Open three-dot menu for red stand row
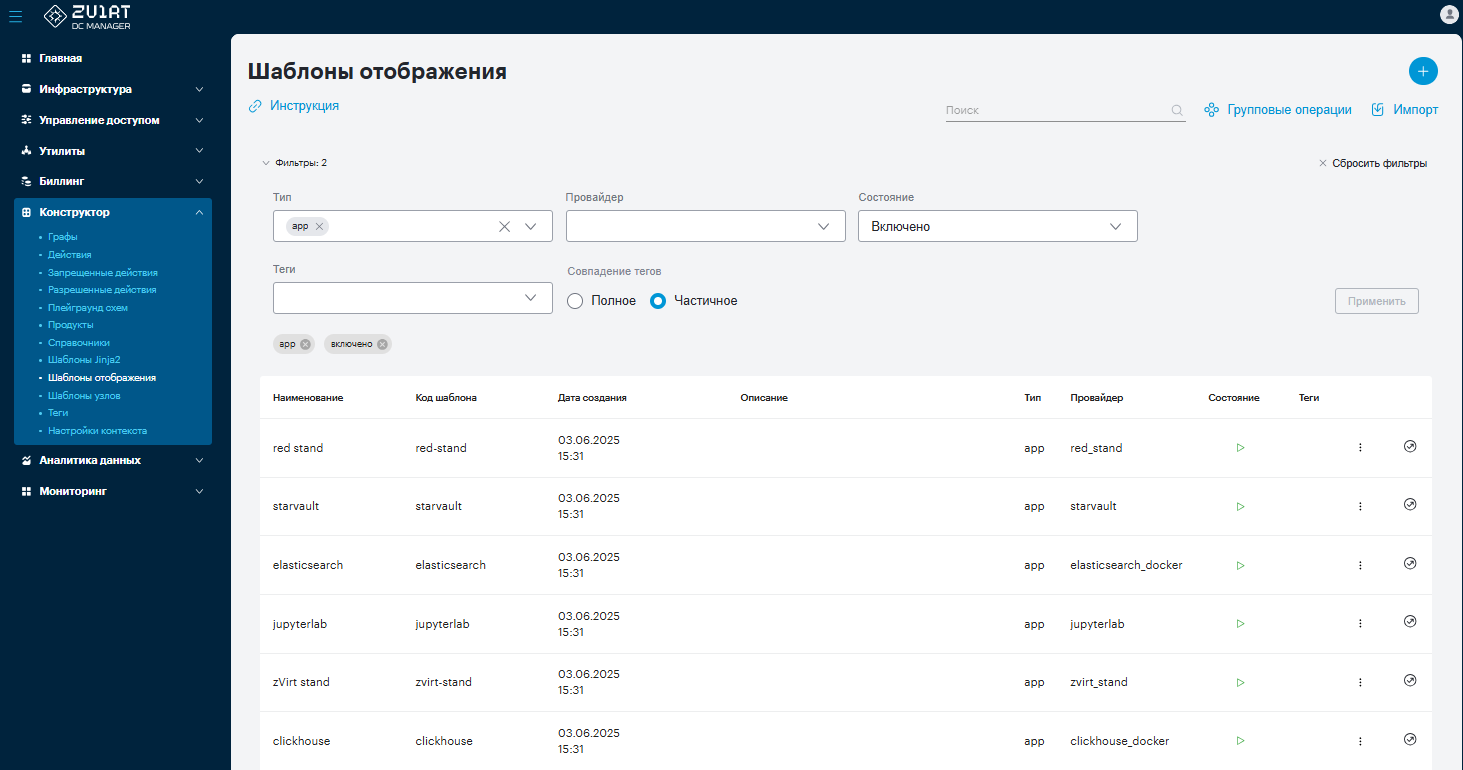1463x770 pixels. [1360, 447]
